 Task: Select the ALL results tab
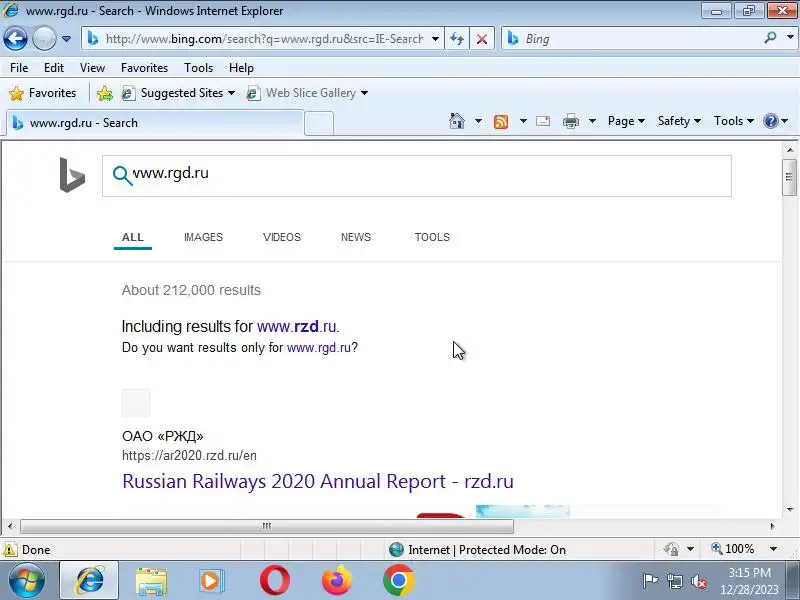coord(133,237)
